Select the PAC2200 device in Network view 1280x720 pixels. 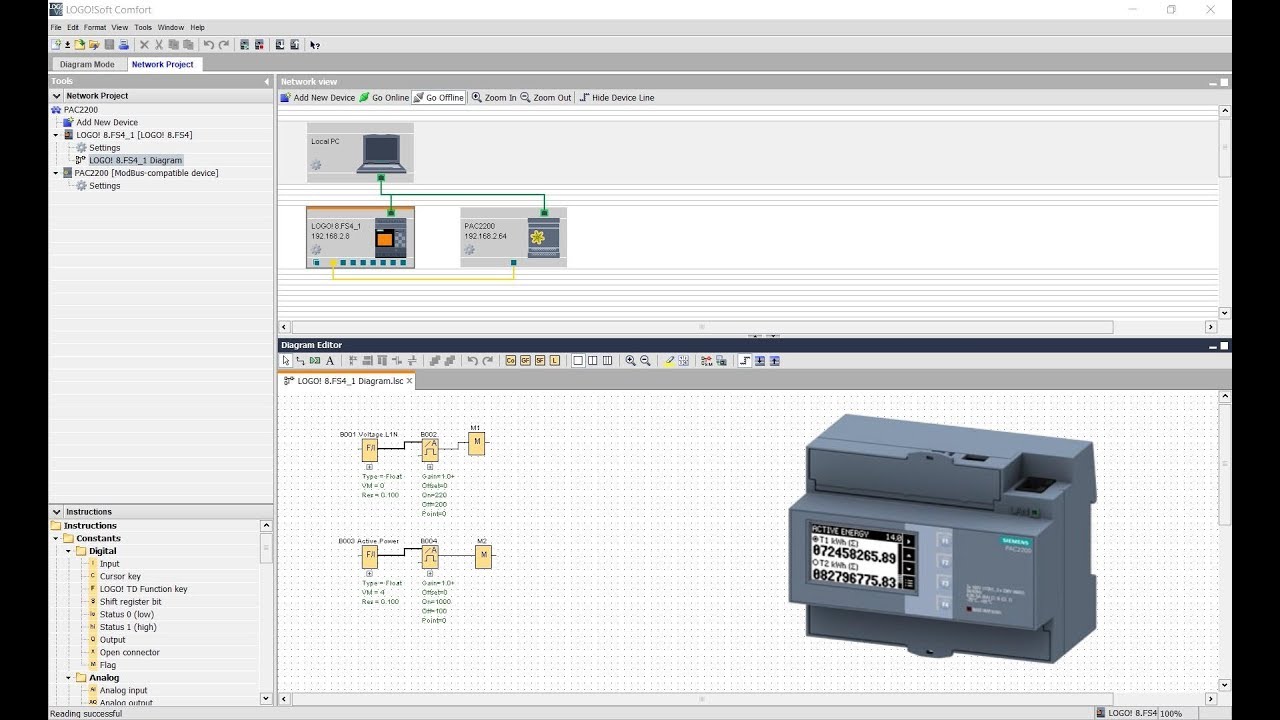(513, 237)
